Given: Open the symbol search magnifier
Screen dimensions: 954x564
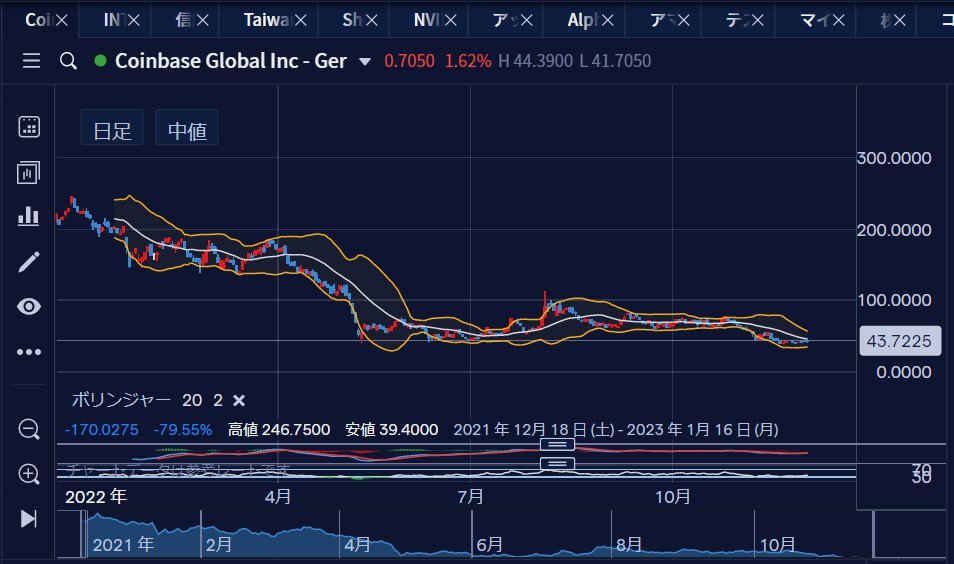Looking at the screenshot, I should (x=68, y=61).
